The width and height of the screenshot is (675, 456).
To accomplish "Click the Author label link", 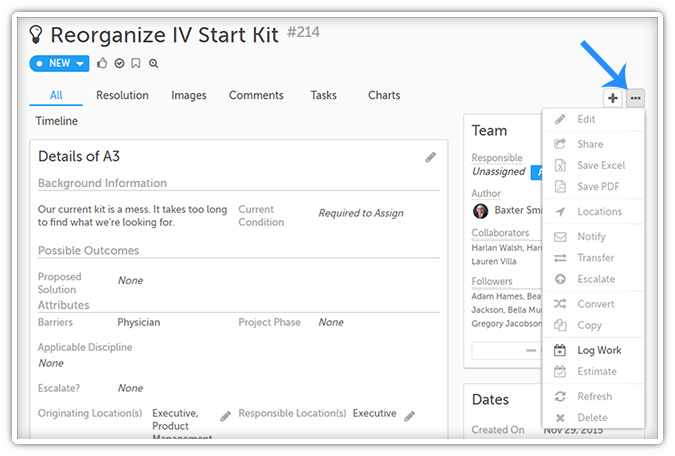I will (x=486, y=194).
